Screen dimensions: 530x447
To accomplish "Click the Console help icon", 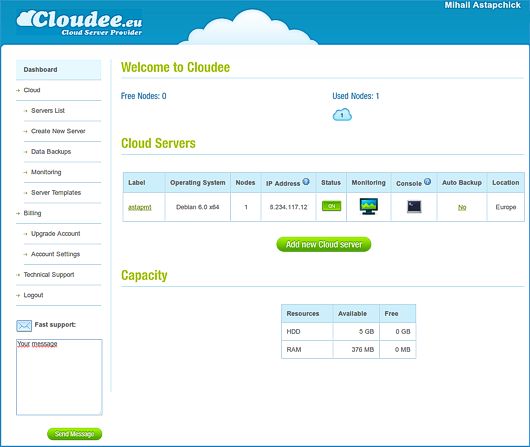I will 427,182.
